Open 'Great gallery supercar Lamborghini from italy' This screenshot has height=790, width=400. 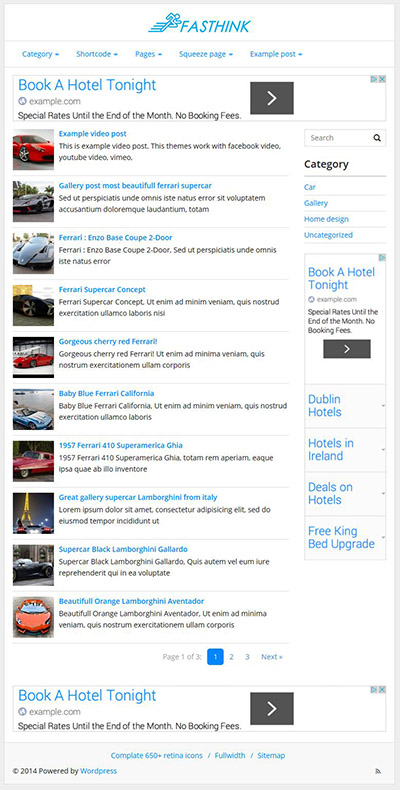[138, 497]
